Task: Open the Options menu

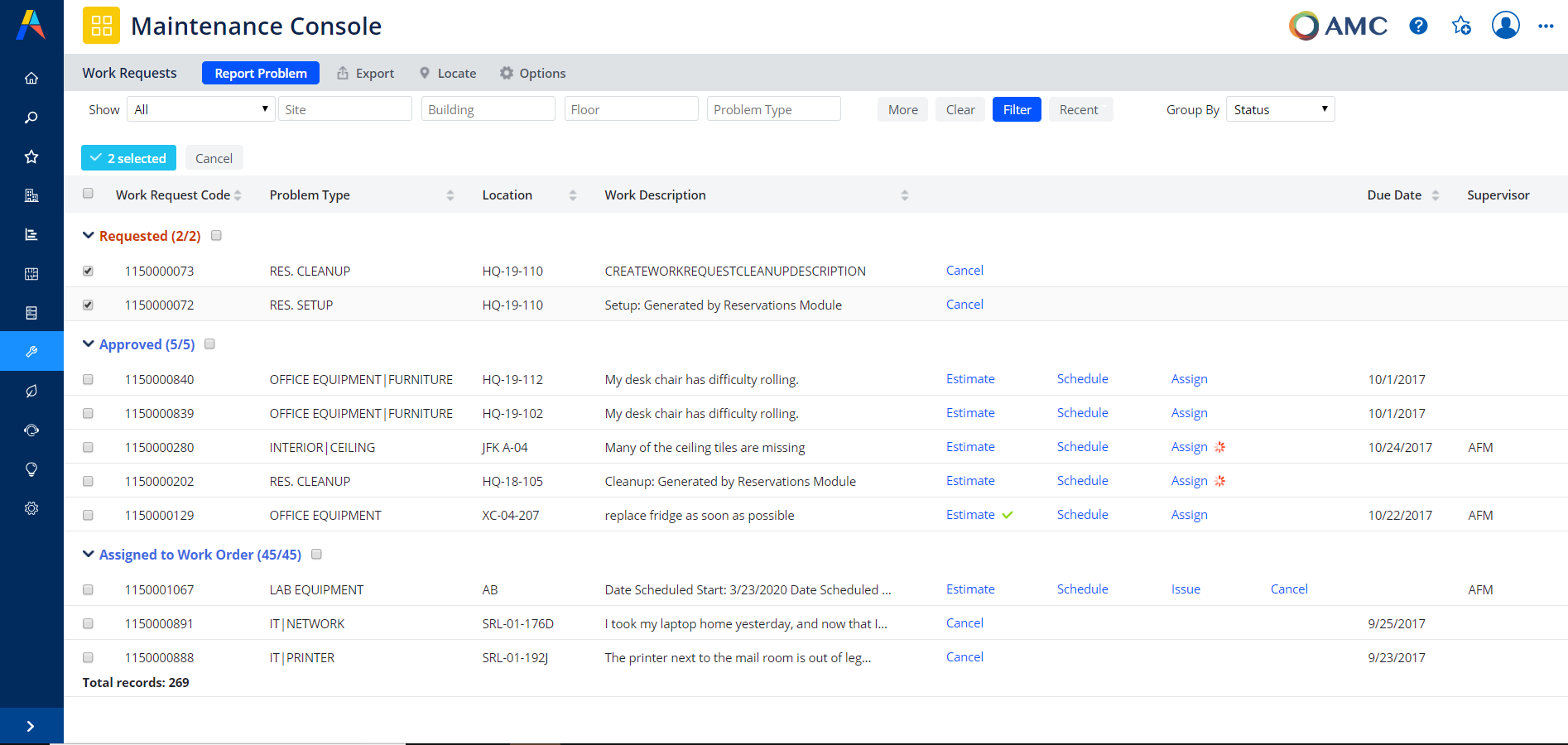Action: [532, 74]
